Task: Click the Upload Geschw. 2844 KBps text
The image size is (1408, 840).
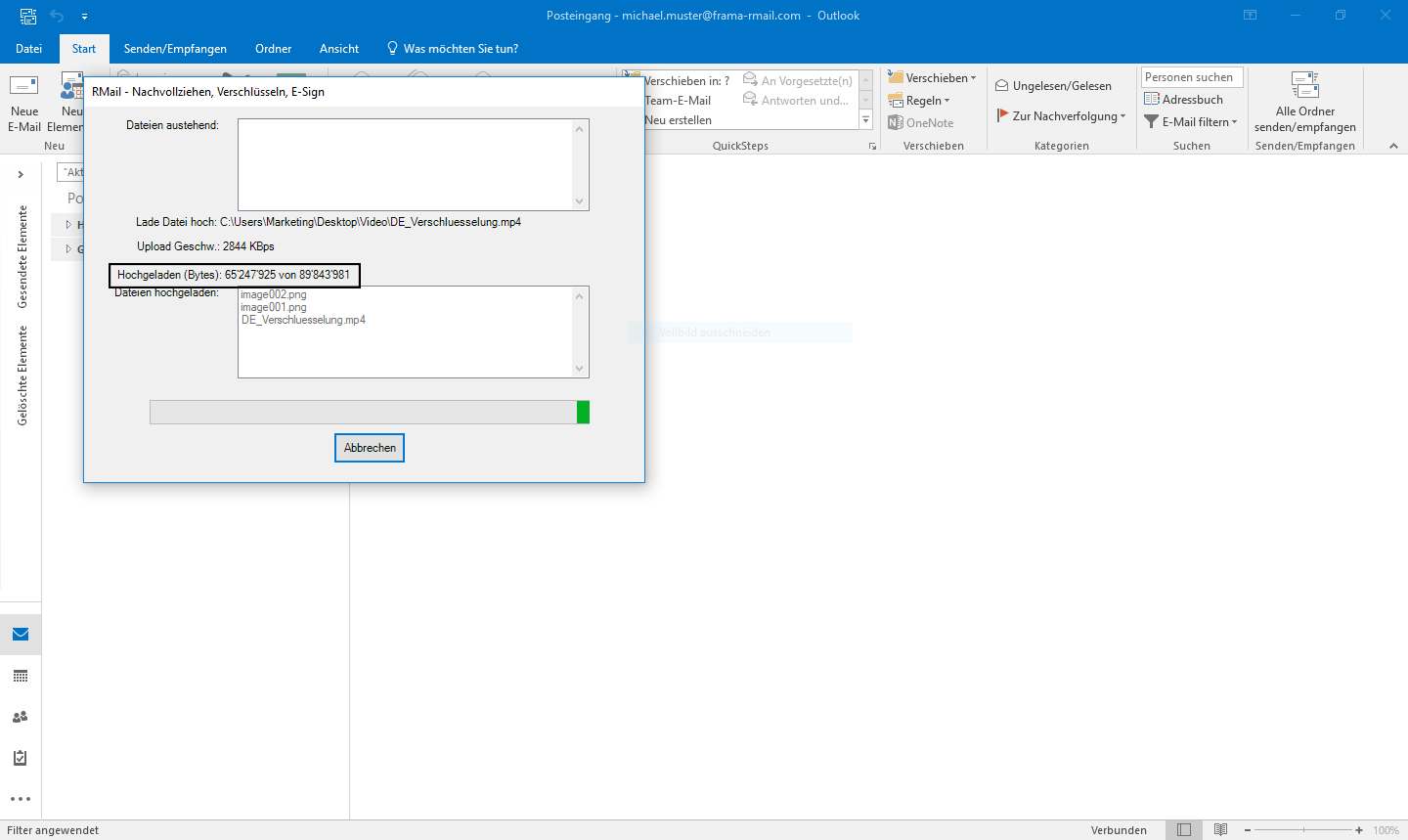Action: tap(205, 246)
